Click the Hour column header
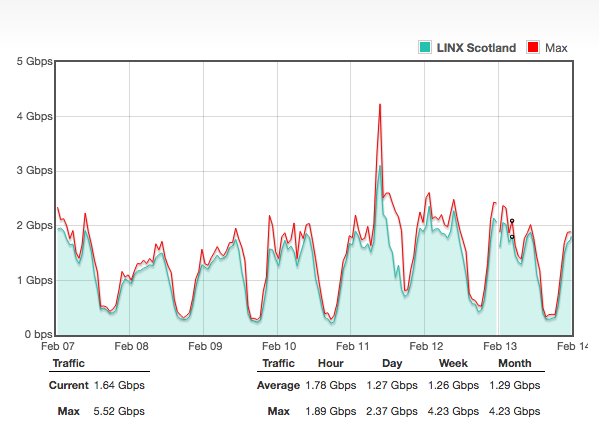Viewport: 599px width, 435px height. click(x=331, y=363)
